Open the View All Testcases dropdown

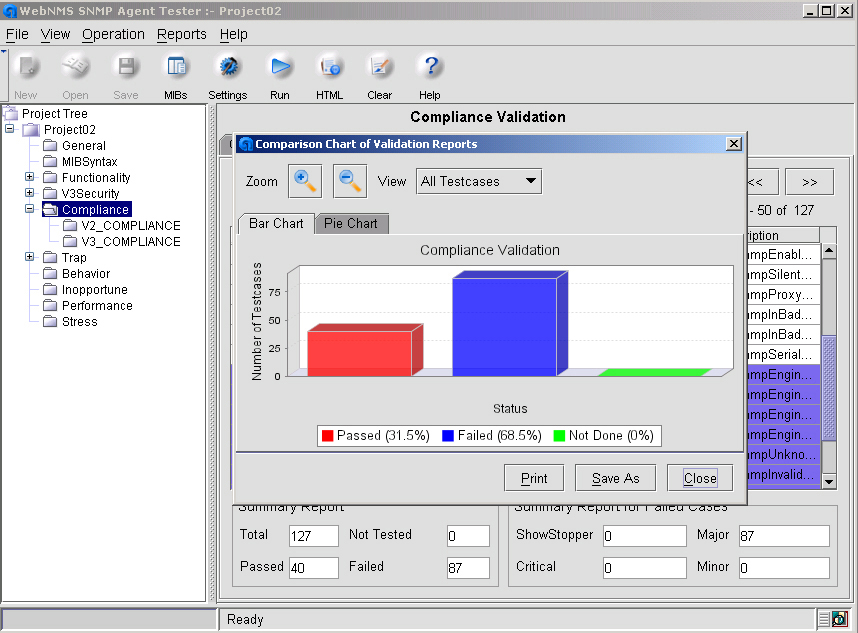479,181
